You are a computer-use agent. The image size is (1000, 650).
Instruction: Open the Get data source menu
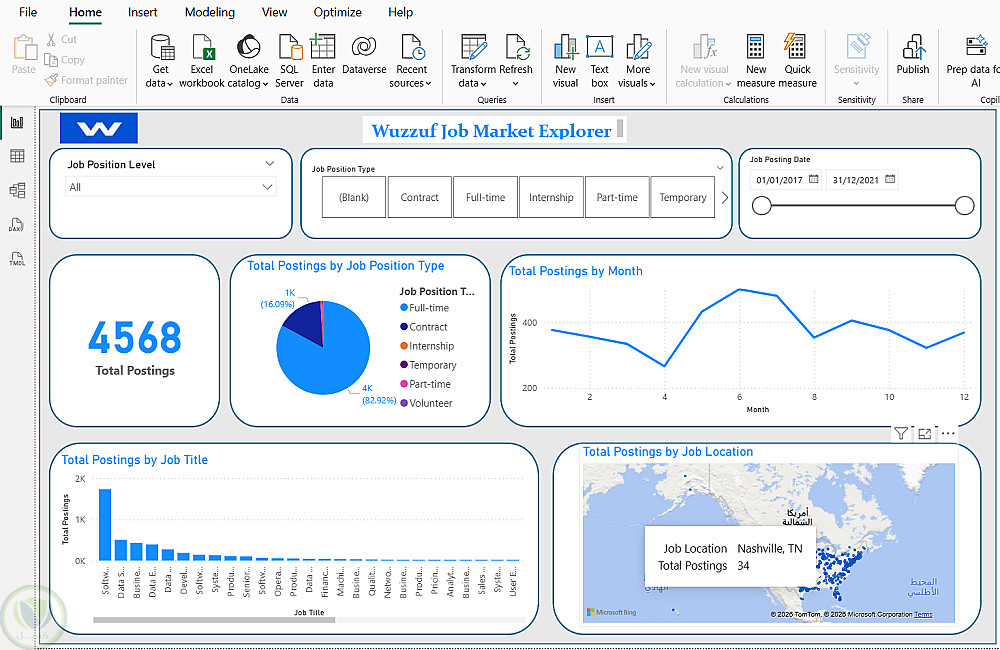point(160,61)
